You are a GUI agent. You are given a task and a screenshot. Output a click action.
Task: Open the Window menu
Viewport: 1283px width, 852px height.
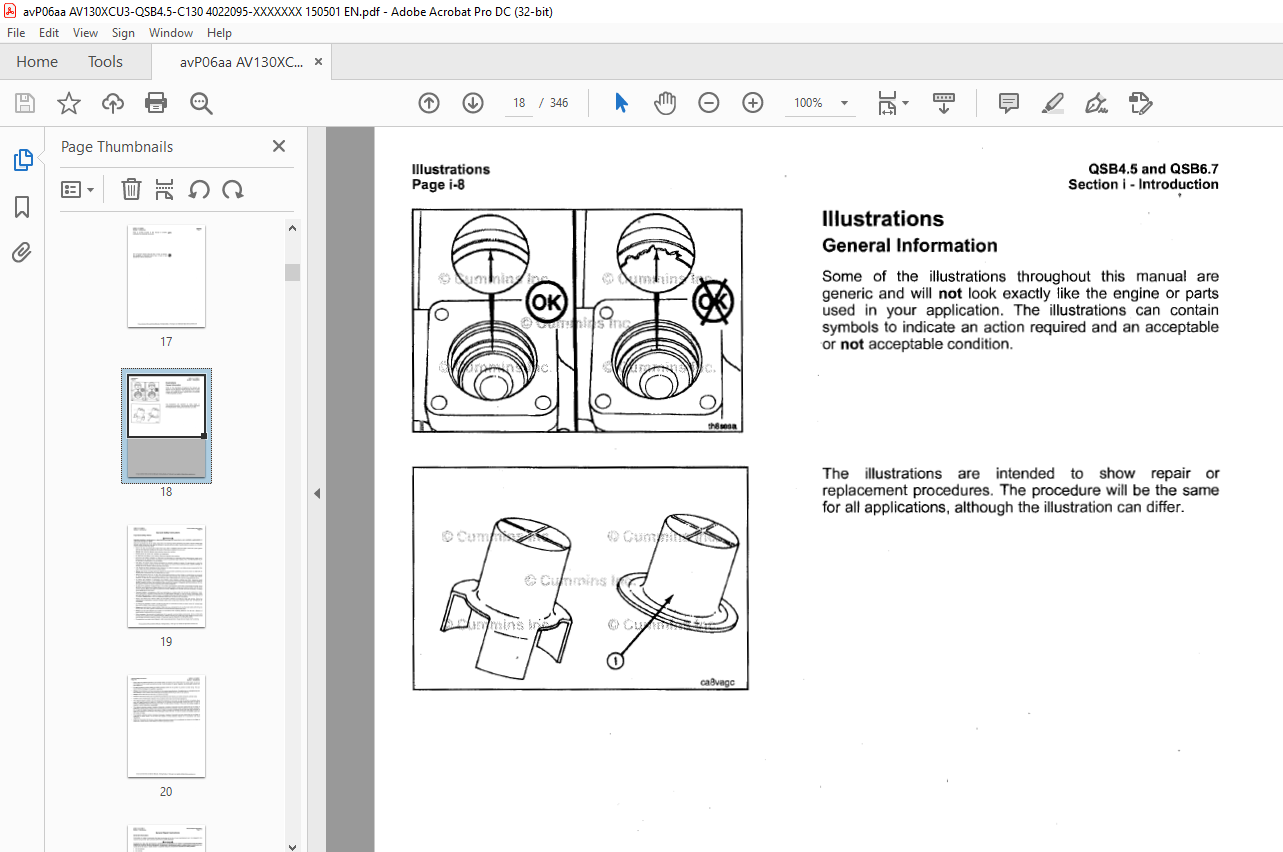point(171,33)
